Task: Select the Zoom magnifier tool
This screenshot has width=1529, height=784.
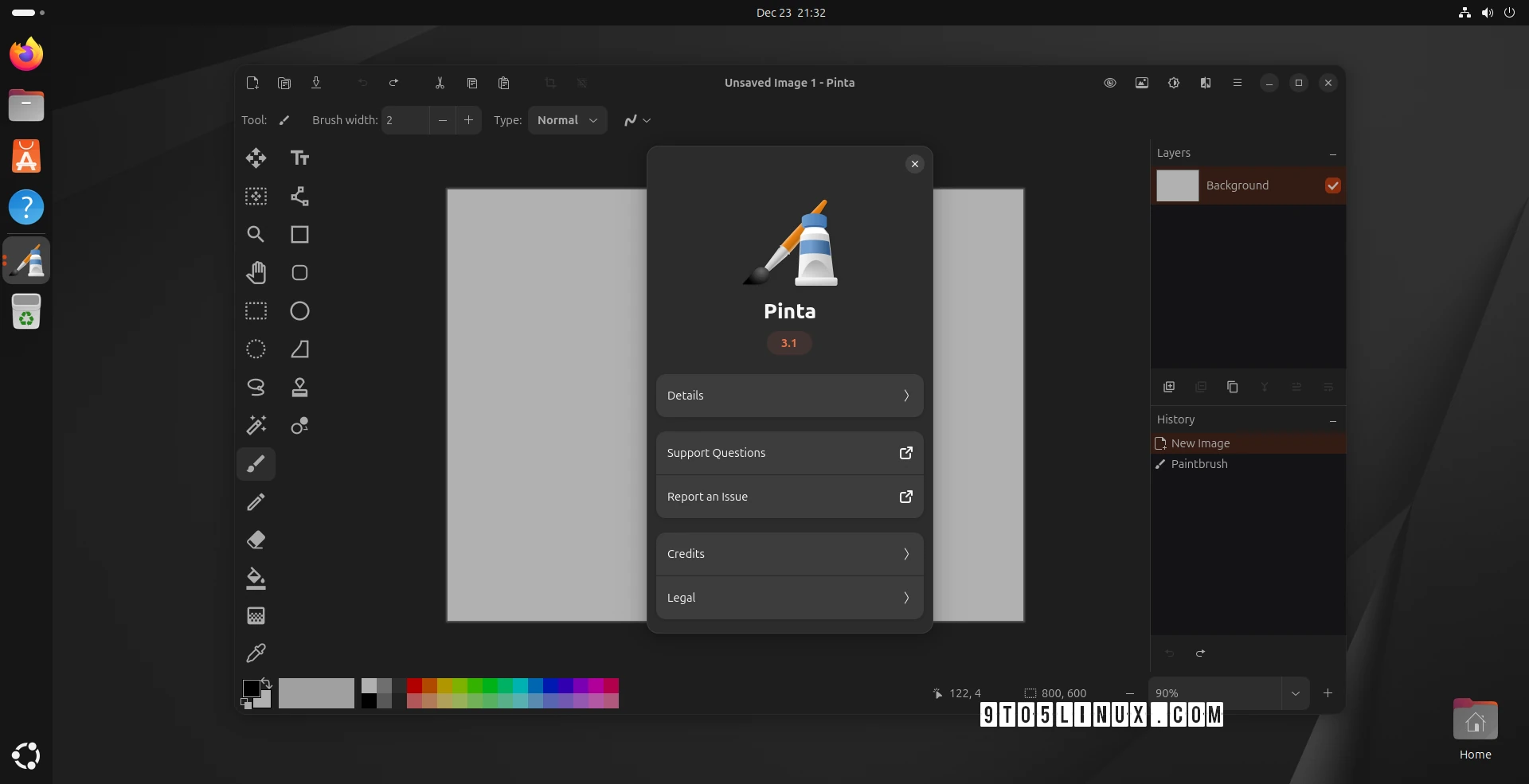Action: pyautogui.click(x=256, y=234)
